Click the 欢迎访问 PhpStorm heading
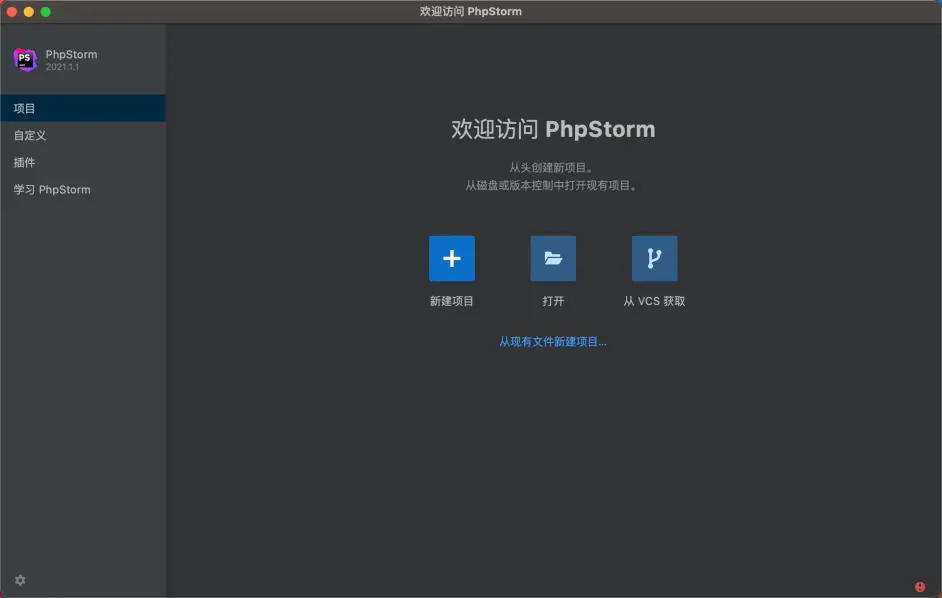The height and width of the screenshot is (598, 942). (553, 129)
